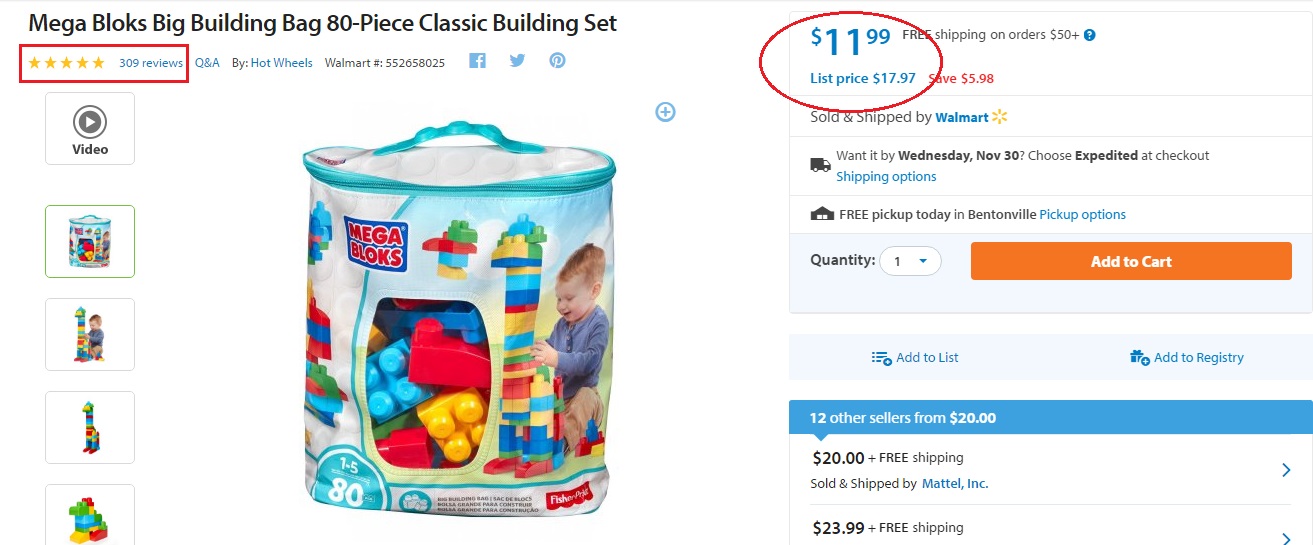Add item to Registry
The width and height of the screenshot is (1313, 545).
(x=1187, y=357)
